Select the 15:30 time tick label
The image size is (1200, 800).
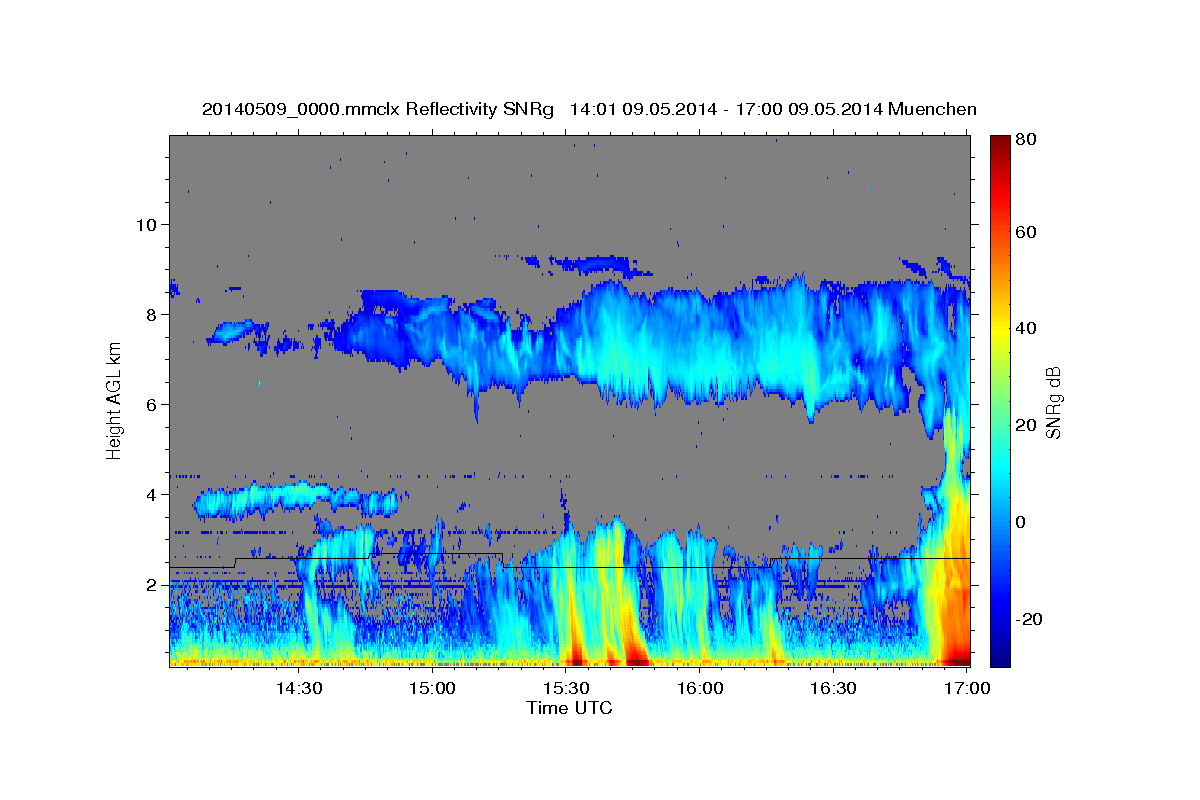pos(567,688)
